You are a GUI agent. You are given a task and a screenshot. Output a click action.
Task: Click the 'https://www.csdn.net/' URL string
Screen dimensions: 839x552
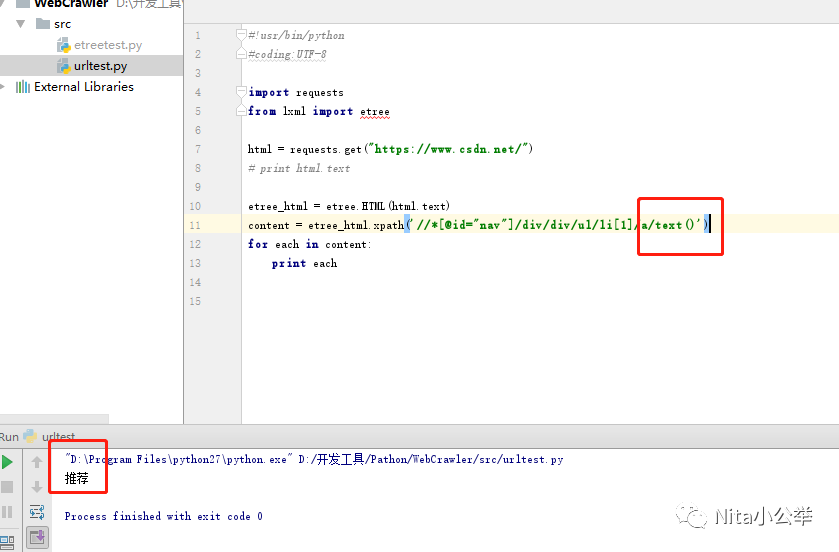(448, 149)
